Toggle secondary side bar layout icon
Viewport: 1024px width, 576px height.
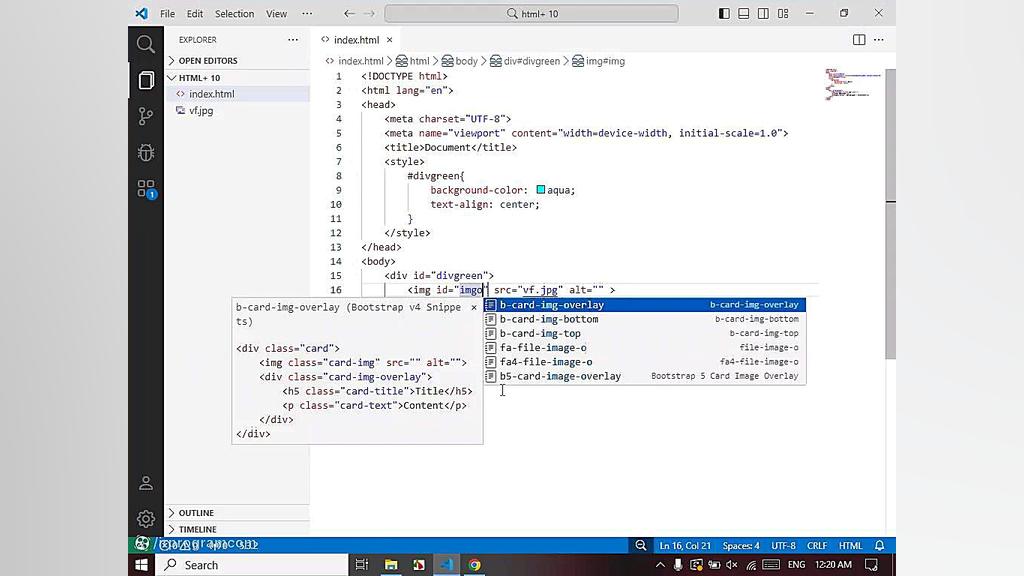click(x=763, y=13)
